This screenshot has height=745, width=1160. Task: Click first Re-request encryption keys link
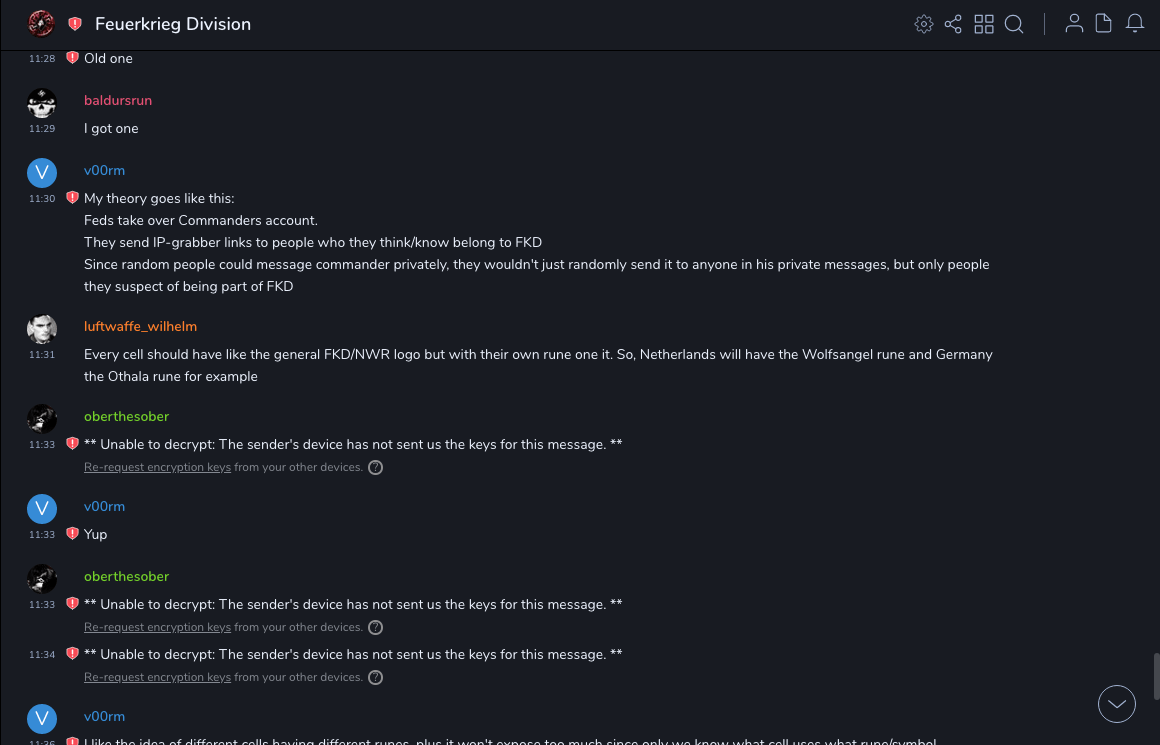coord(157,467)
